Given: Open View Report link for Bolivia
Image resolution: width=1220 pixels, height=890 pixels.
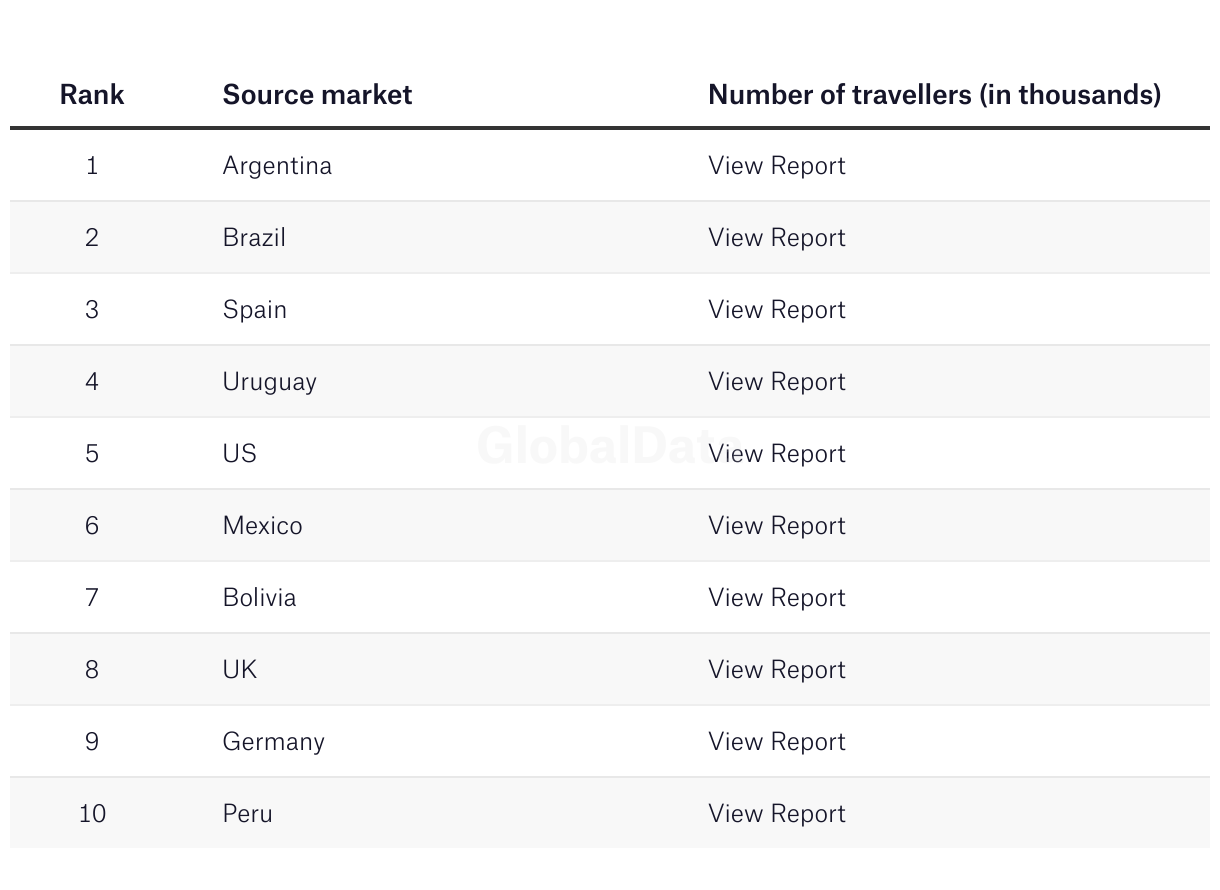Looking at the screenshot, I should pyautogui.click(x=776, y=597).
